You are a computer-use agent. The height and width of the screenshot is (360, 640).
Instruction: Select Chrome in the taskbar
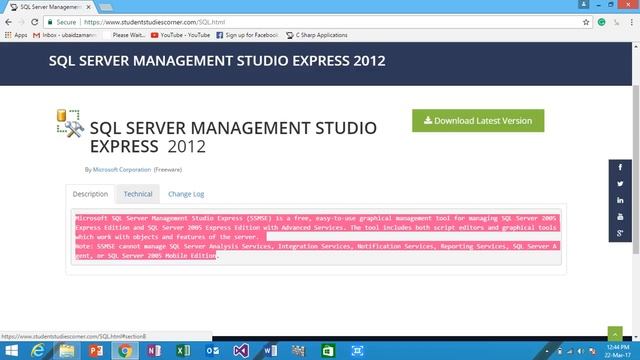125,351
